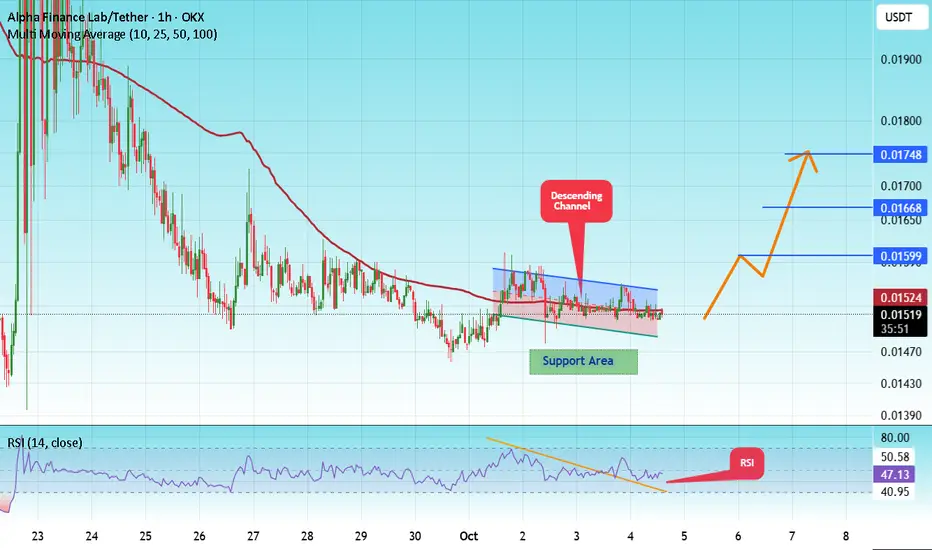Open the Multi Moving Average indicator label
Image resolution: width=932 pixels, height=550 pixels.
point(112,34)
